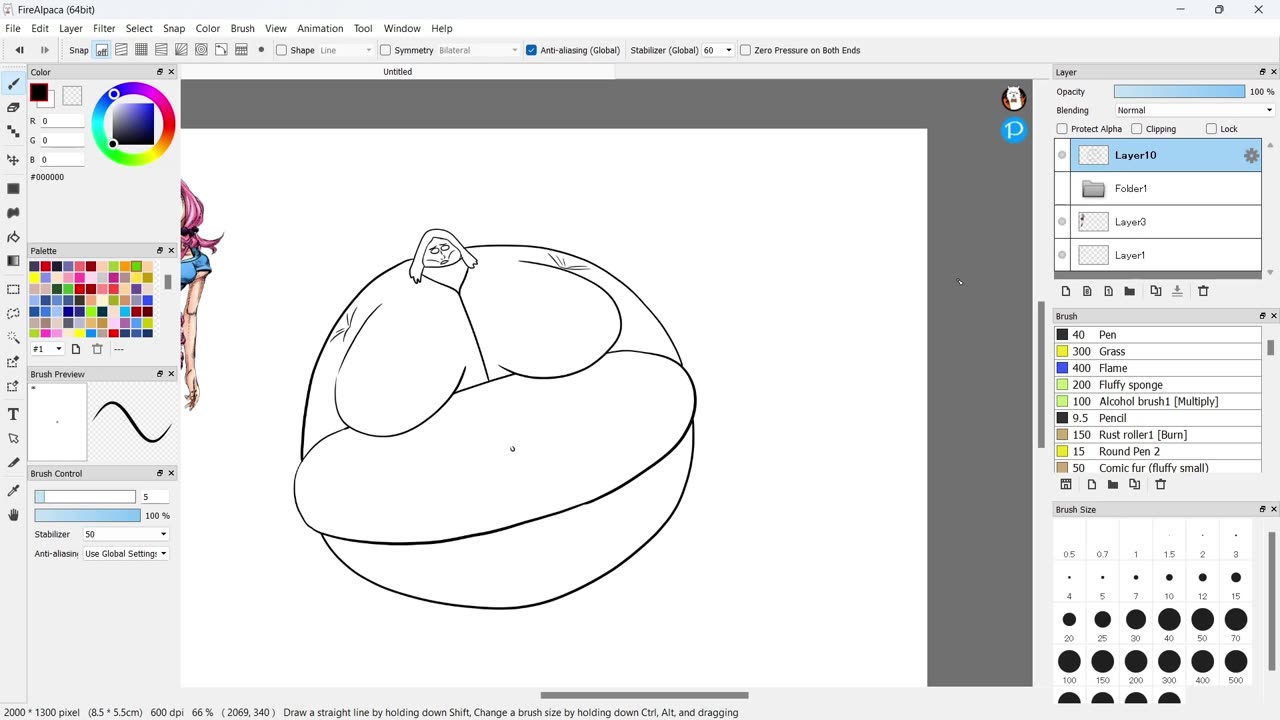The height and width of the screenshot is (720, 1280).
Task: Switch to the Untitled document tab
Action: (398, 72)
